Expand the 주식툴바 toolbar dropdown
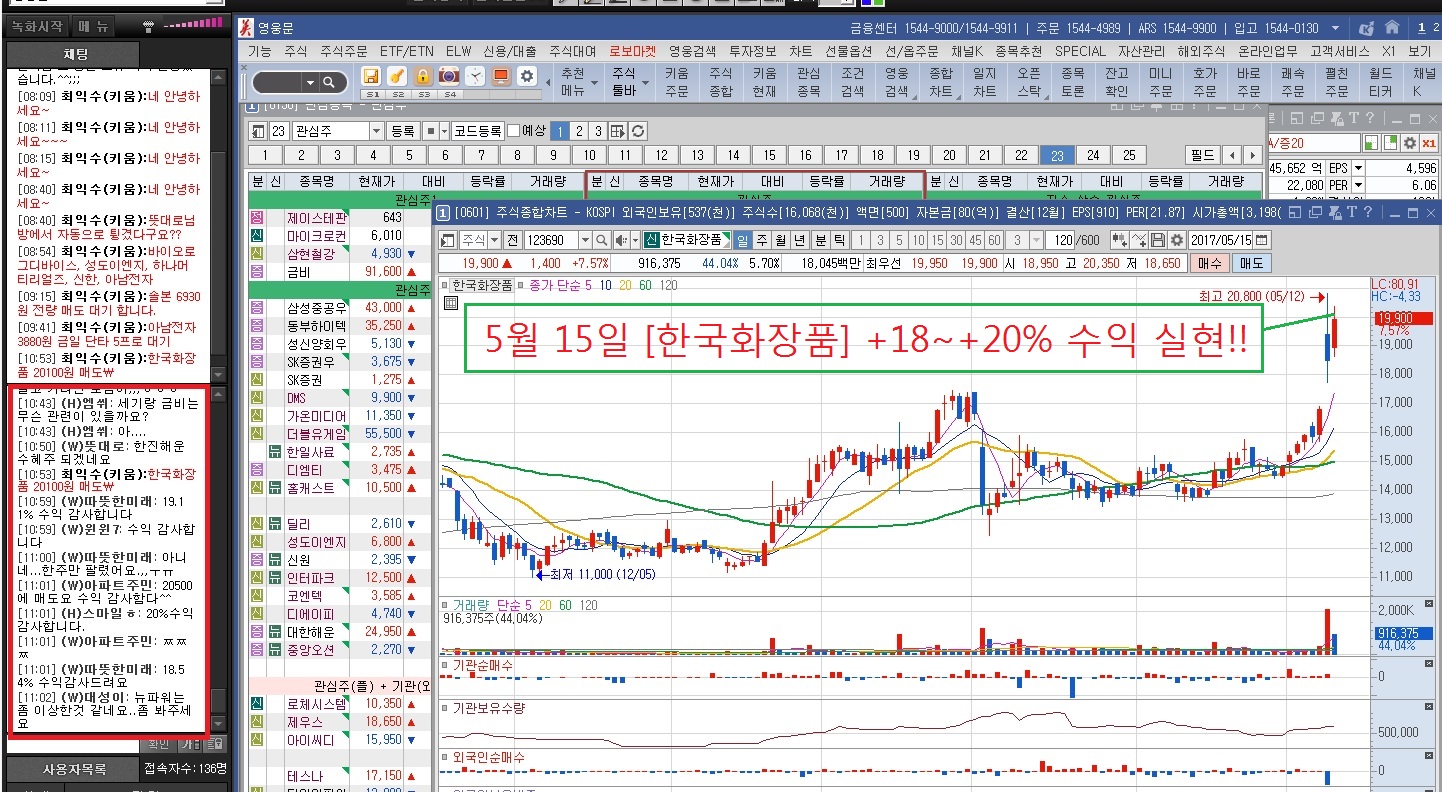 647,83
